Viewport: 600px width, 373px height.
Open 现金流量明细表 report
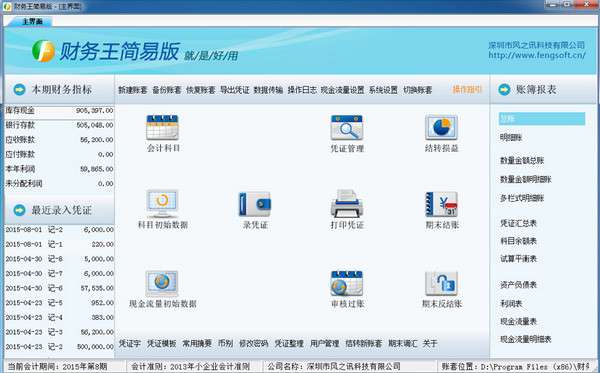pos(526,339)
